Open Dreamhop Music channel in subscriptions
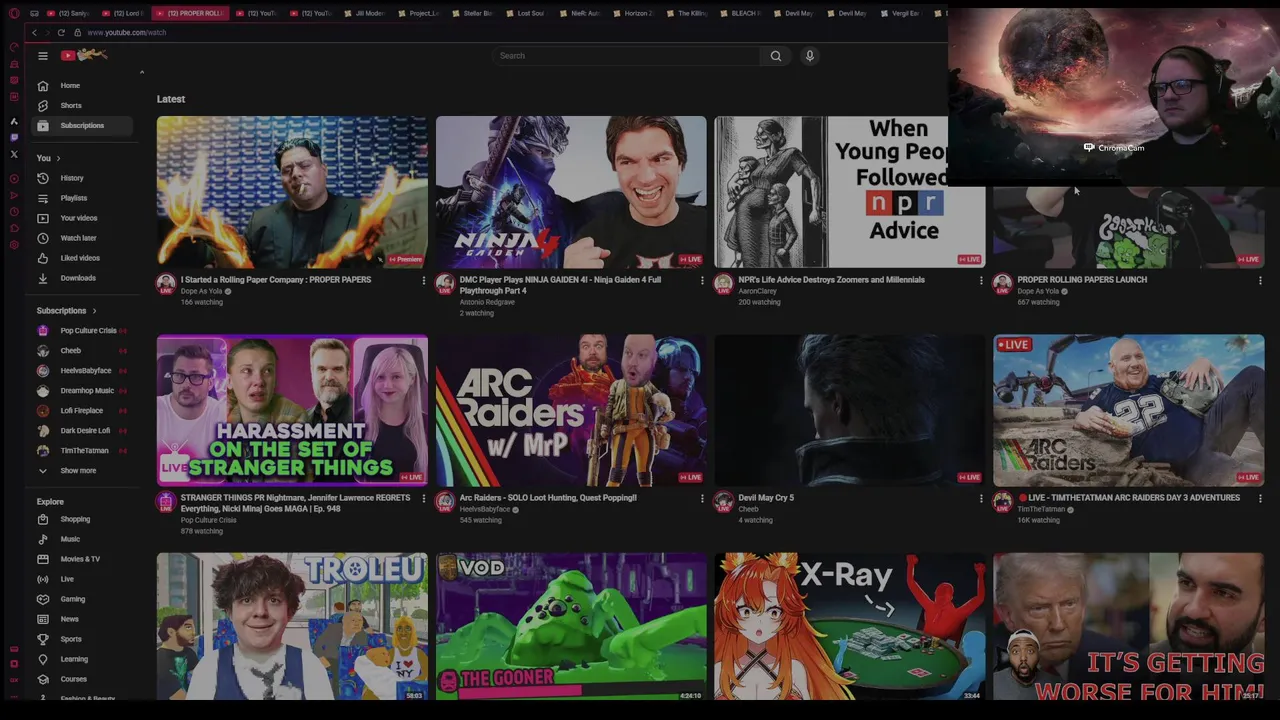 (x=84, y=391)
